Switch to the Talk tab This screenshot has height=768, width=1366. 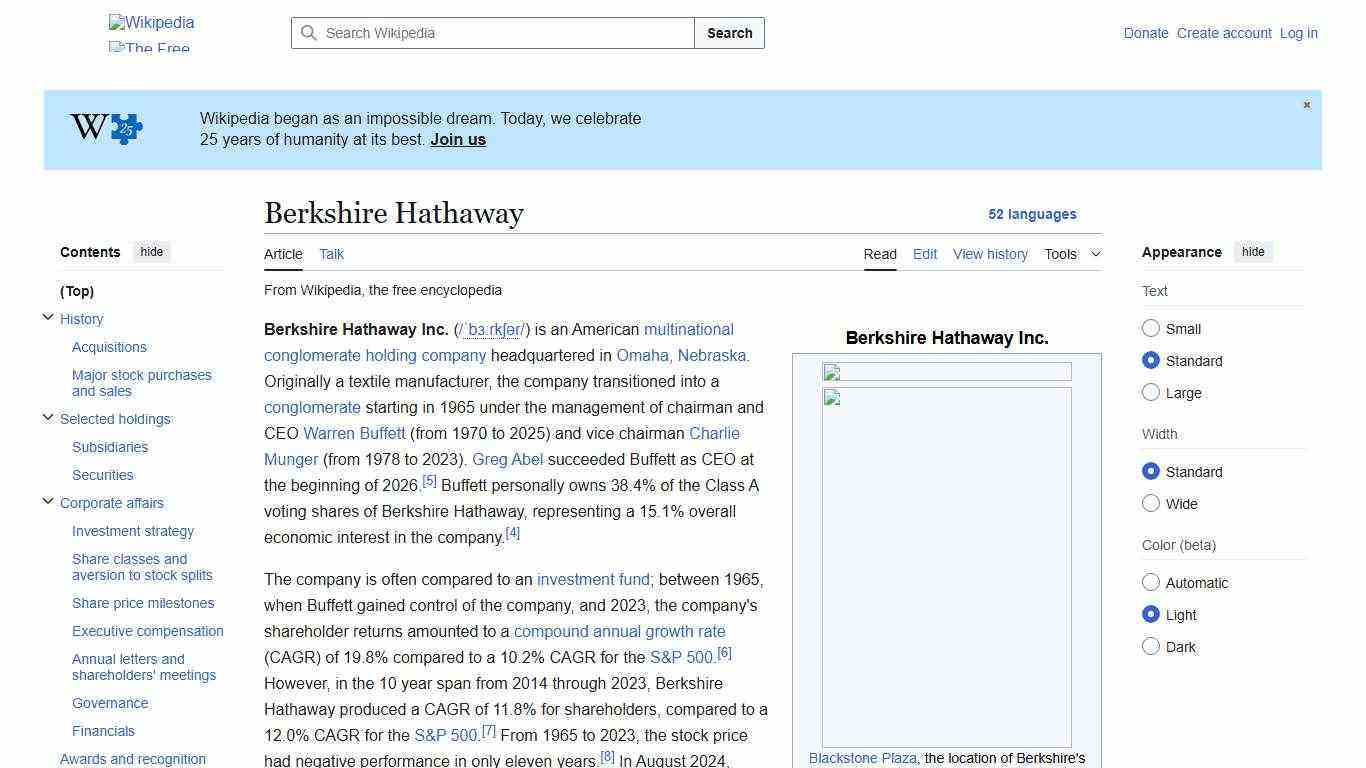[x=331, y=254]
